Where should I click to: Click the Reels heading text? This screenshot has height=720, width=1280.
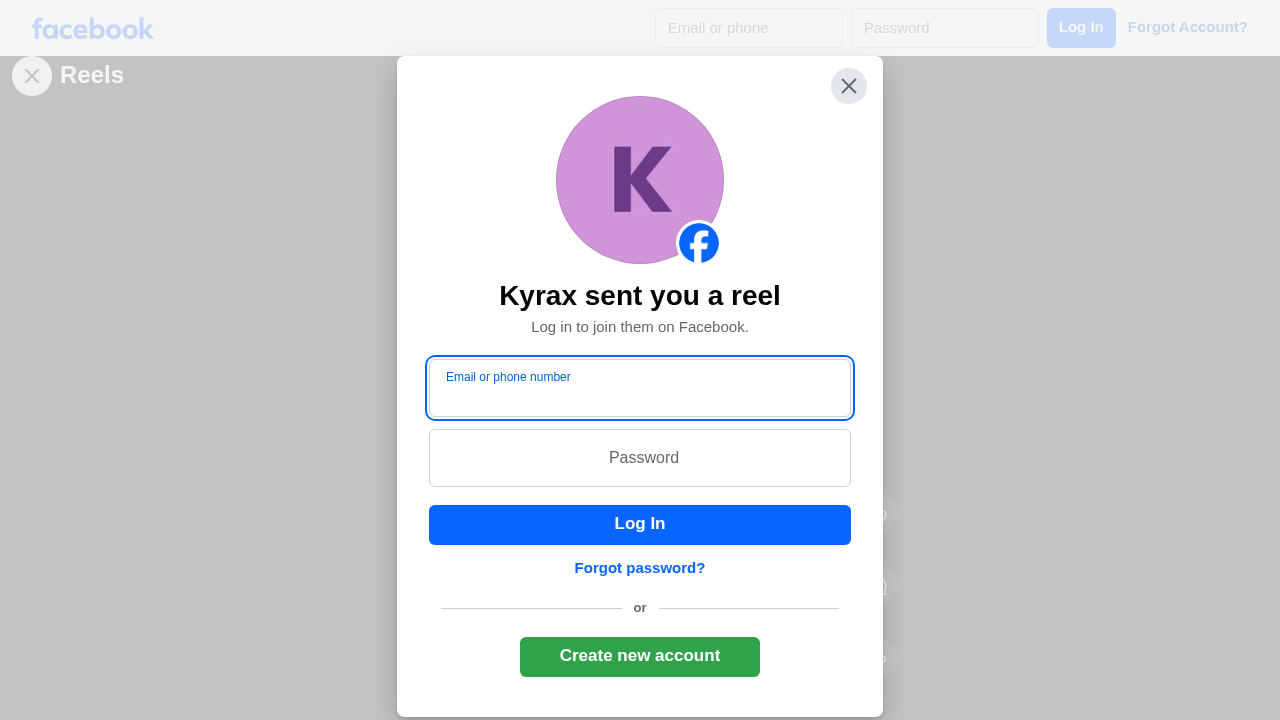pos(92,75)
